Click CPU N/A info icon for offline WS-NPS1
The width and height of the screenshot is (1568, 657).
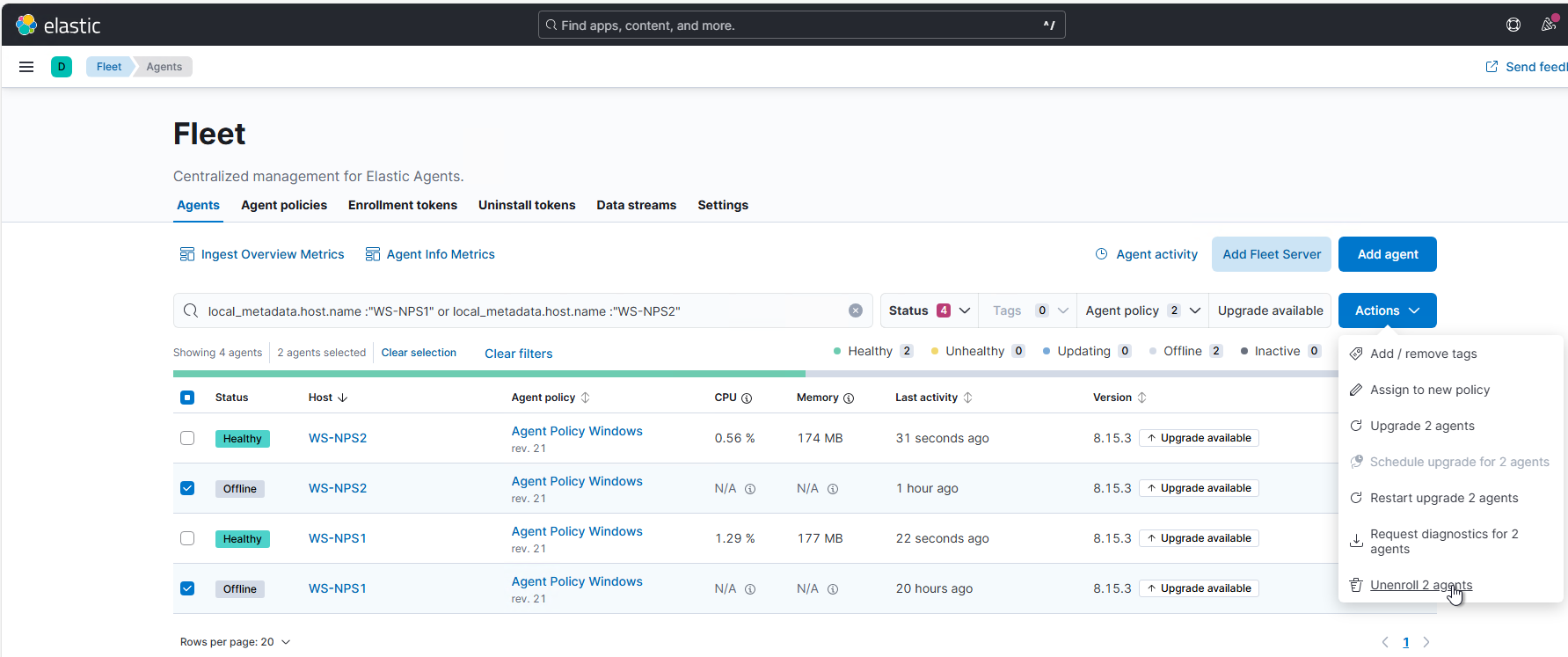[x=750, y=589]
